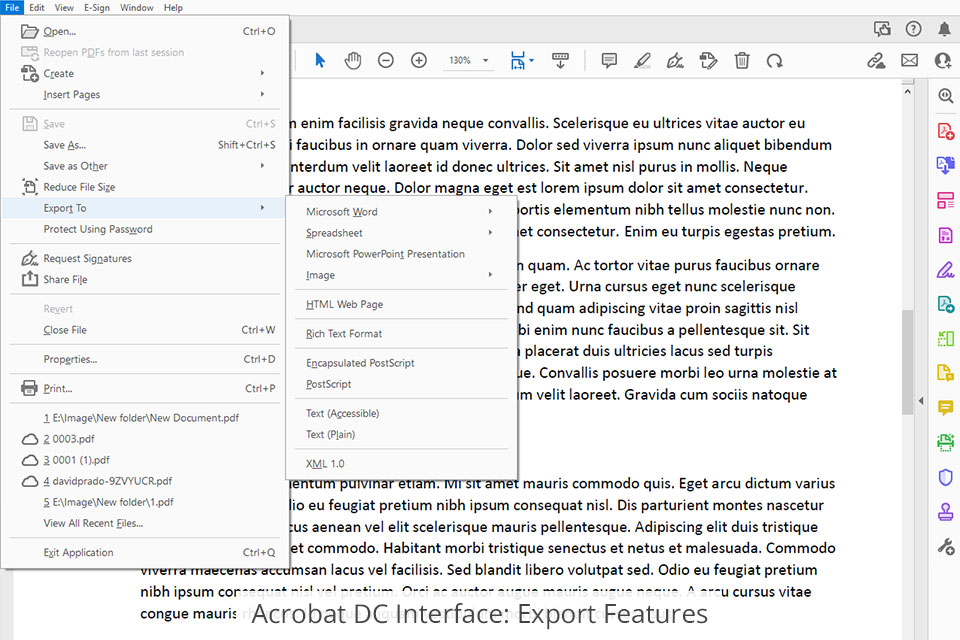This screenshot has height=640, width=960.
Task: Click the vertical scrollbar thumb
Action: click(907, 361)
